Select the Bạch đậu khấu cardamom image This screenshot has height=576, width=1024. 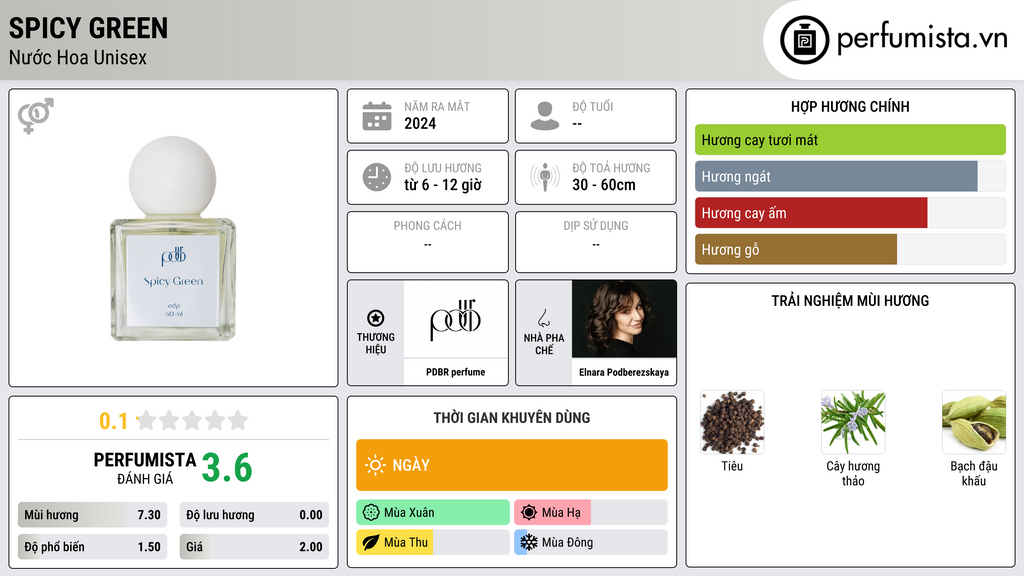click(x=974, y=423)
